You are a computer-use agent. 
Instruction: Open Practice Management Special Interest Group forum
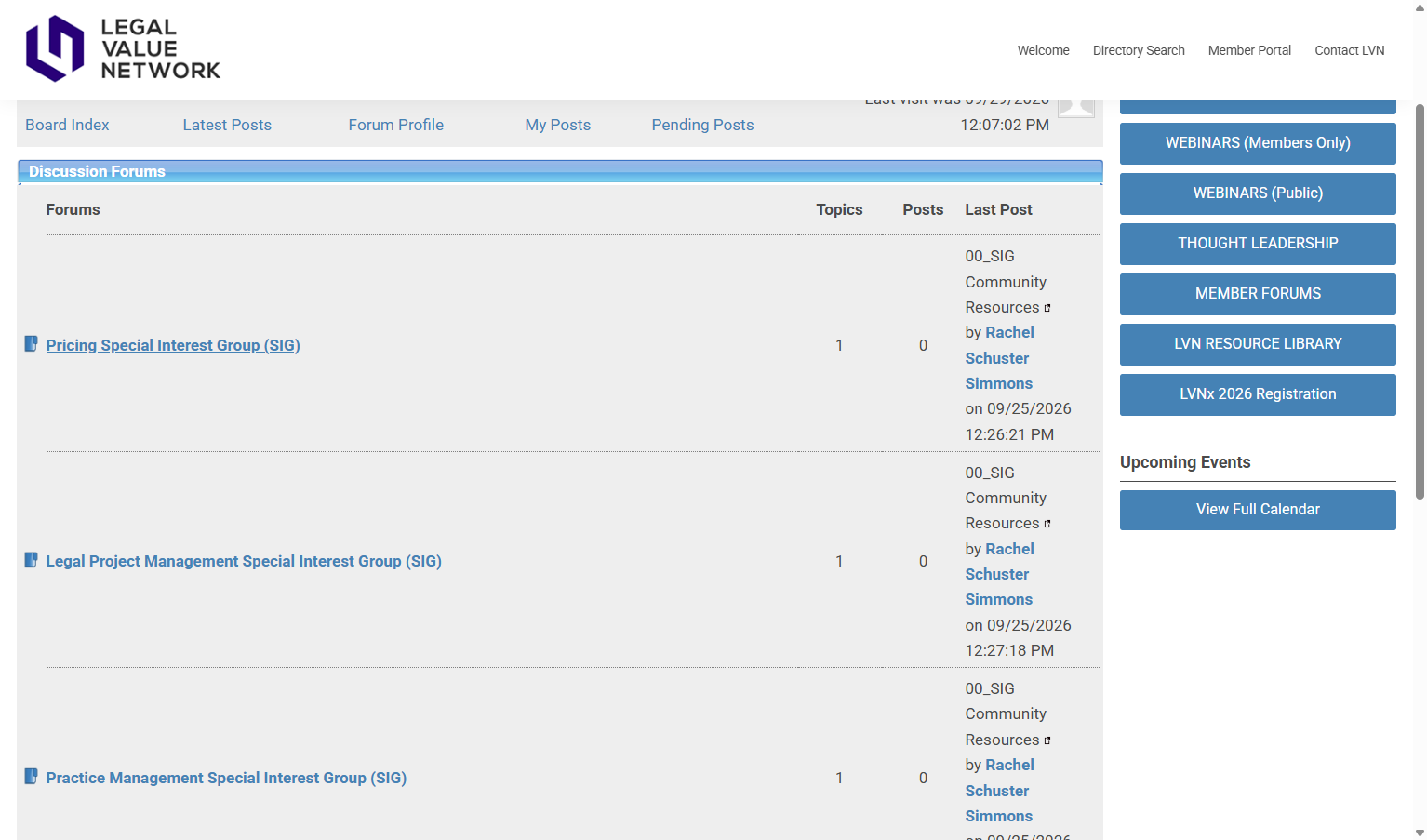point(226,778)
